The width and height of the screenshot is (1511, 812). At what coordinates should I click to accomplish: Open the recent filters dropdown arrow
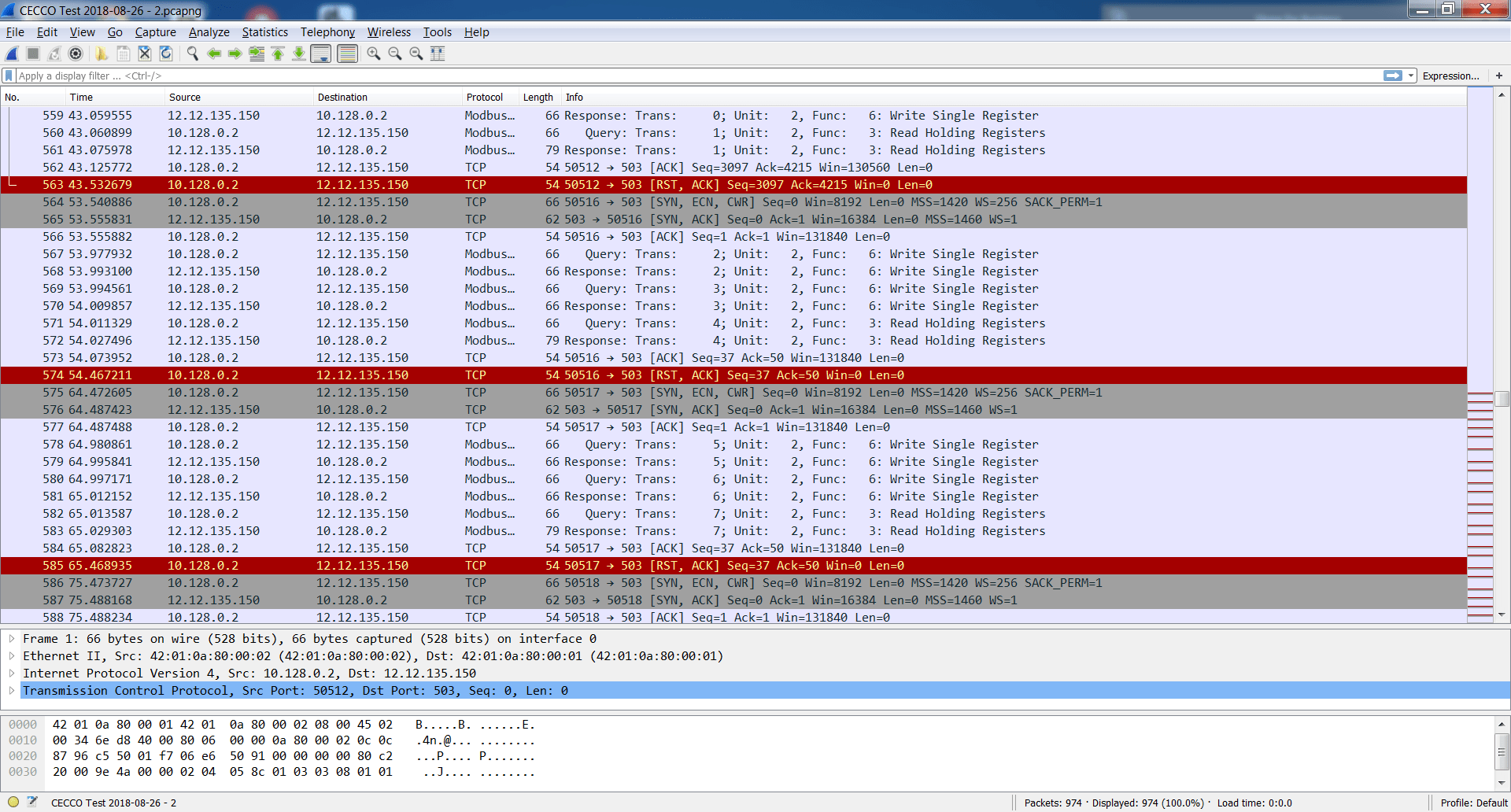(1411, 76)
